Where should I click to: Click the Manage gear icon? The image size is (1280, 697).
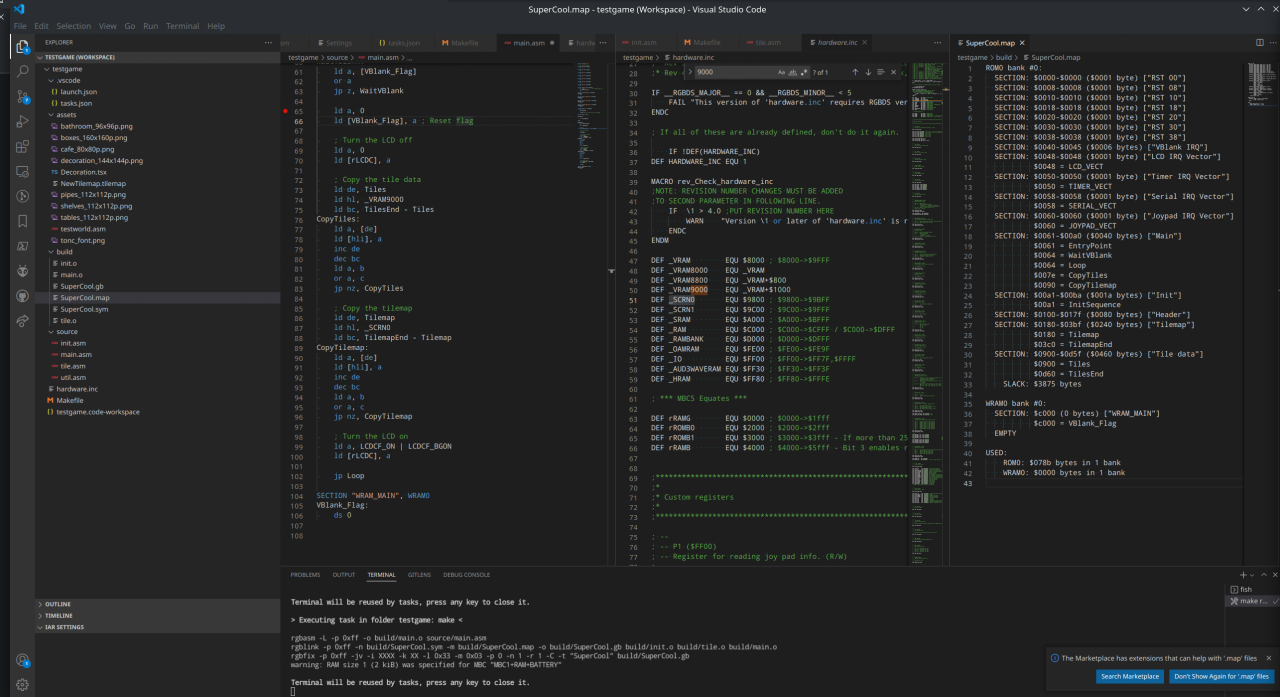click(x=22, y=685)
